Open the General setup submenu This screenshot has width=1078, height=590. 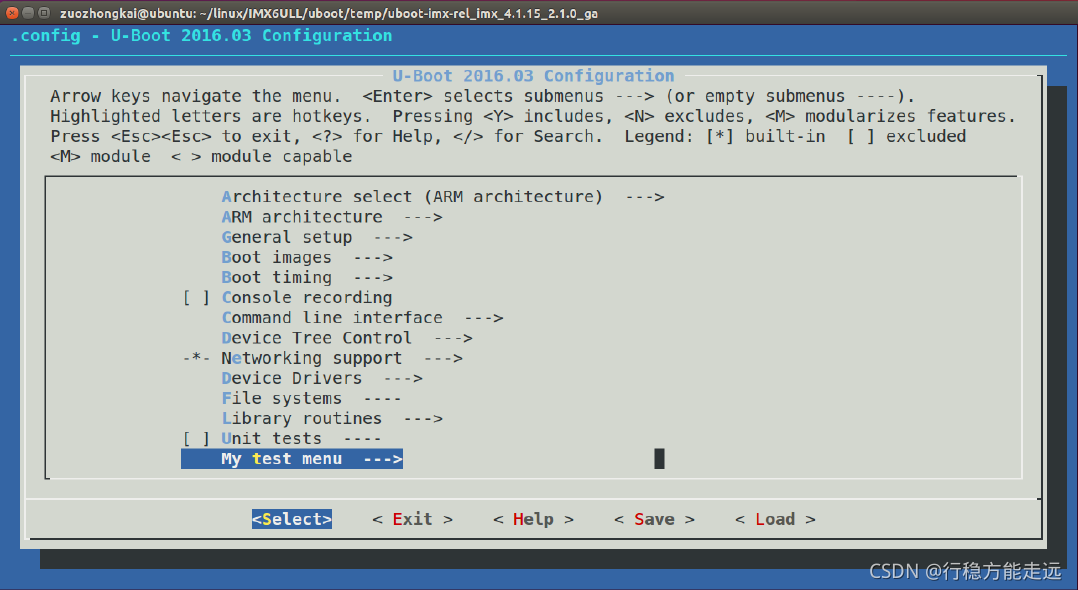point(291,237)
